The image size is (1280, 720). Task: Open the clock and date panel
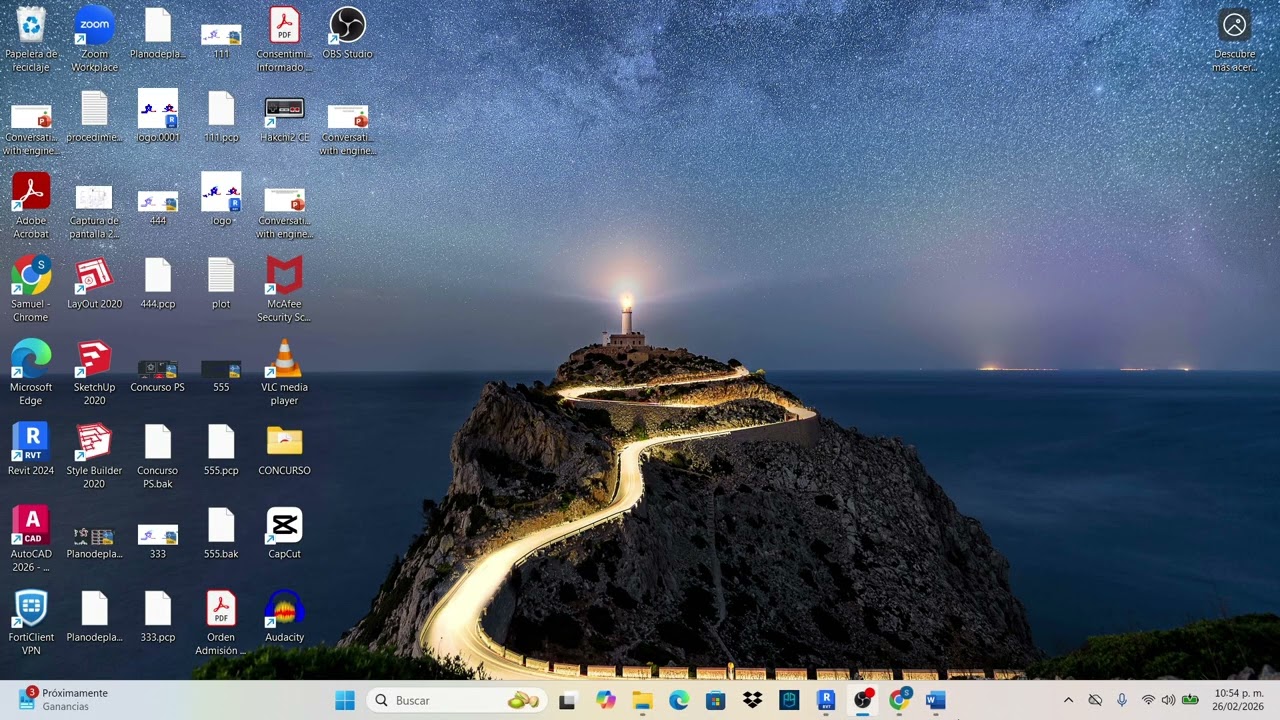(1238, 700)
